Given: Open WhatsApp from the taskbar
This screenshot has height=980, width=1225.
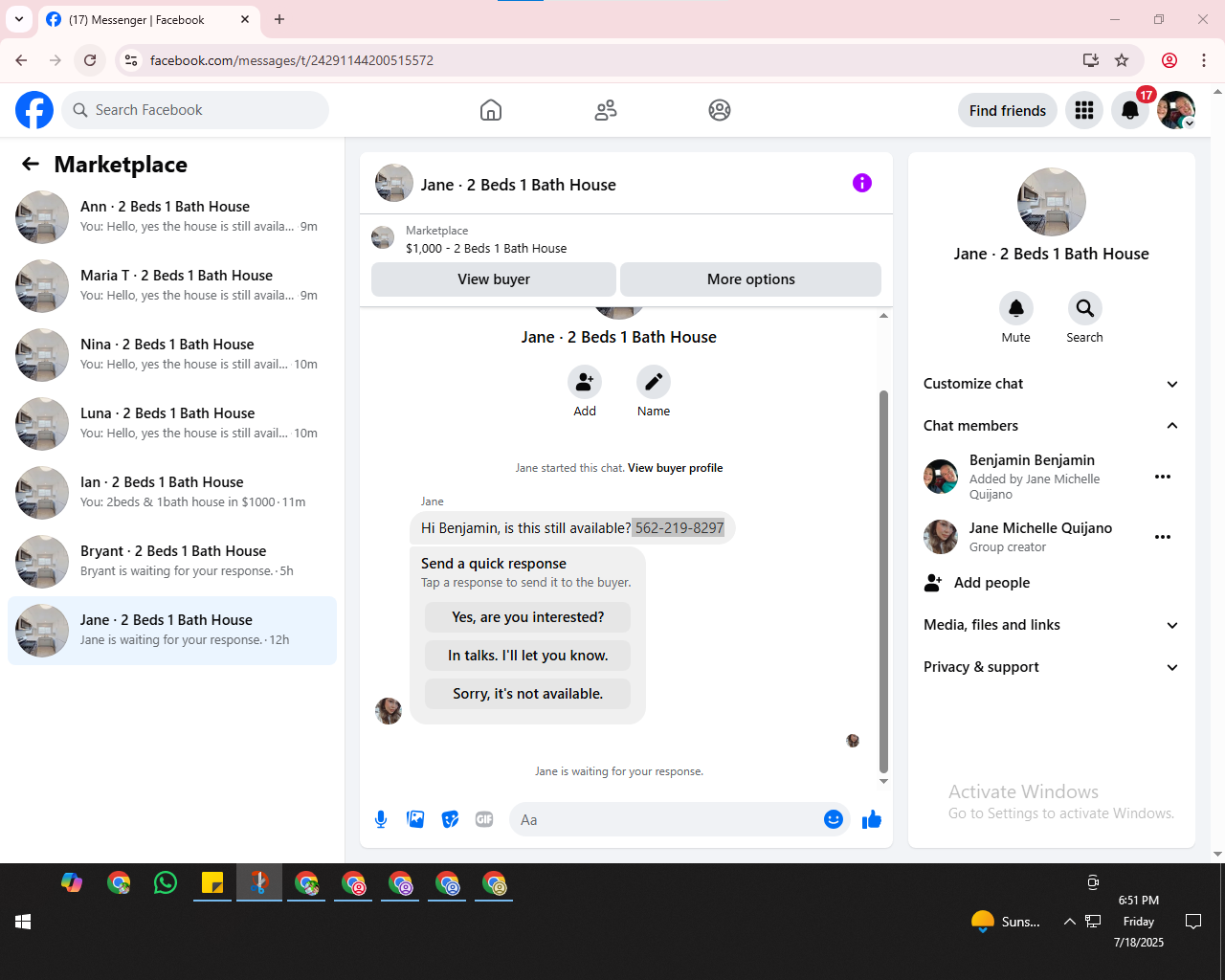Looking at the screenshot, I should (x=166, y=882).
